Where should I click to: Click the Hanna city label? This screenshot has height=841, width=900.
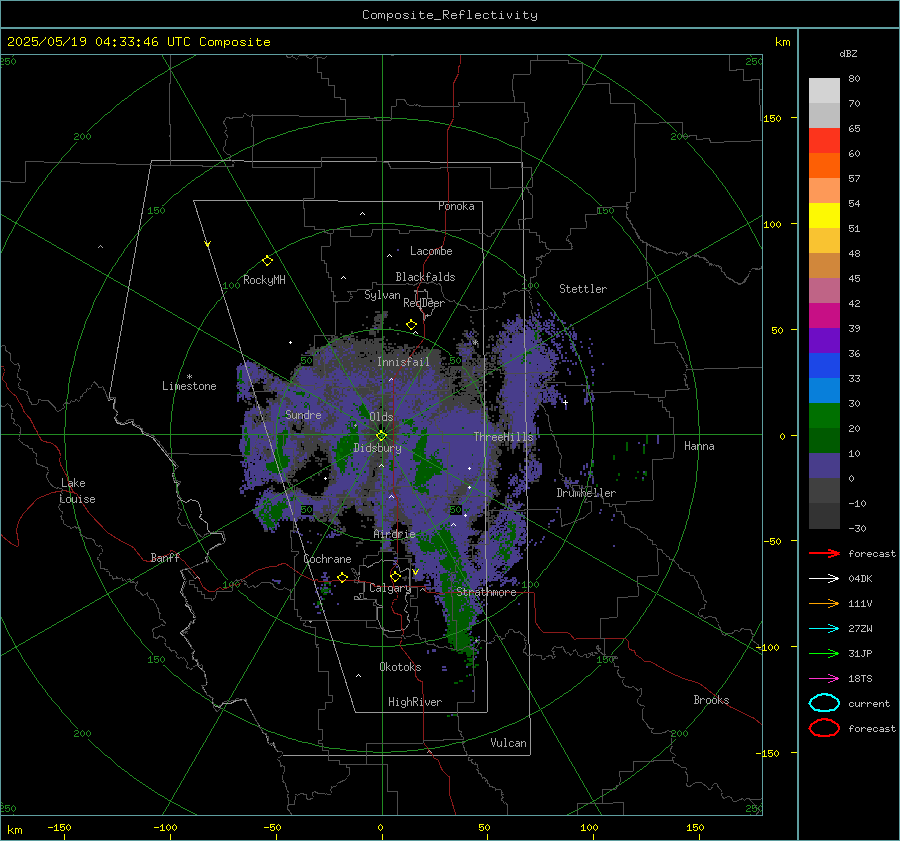coord(699,446)
